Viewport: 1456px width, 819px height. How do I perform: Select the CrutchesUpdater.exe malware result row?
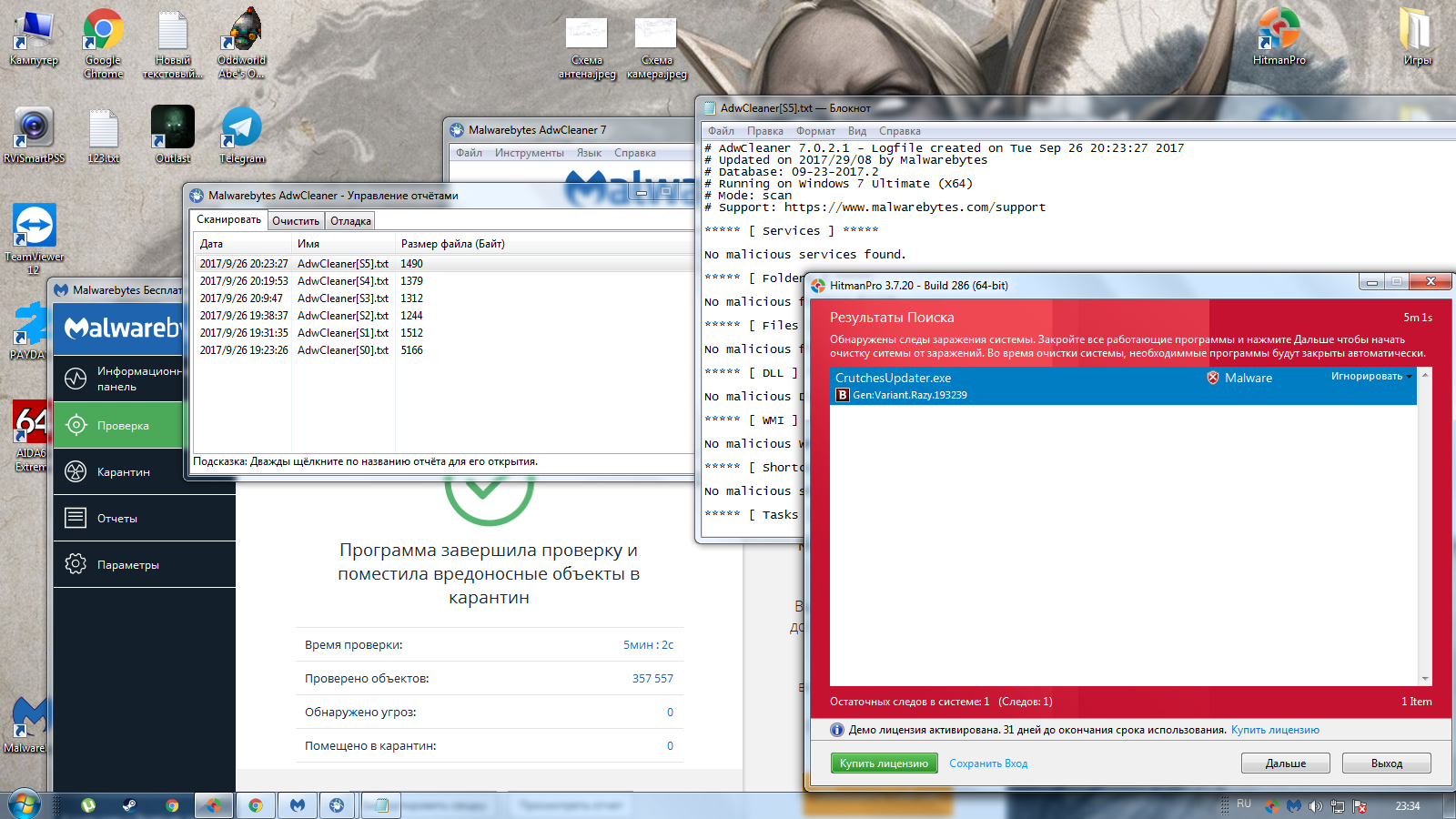tap(1123, 386)
